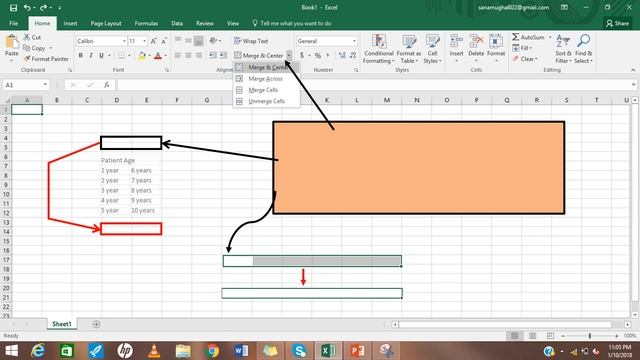The height and width of the screenshot is (360, 640).
Task: Click the Fill button
Action: (522, 48)
